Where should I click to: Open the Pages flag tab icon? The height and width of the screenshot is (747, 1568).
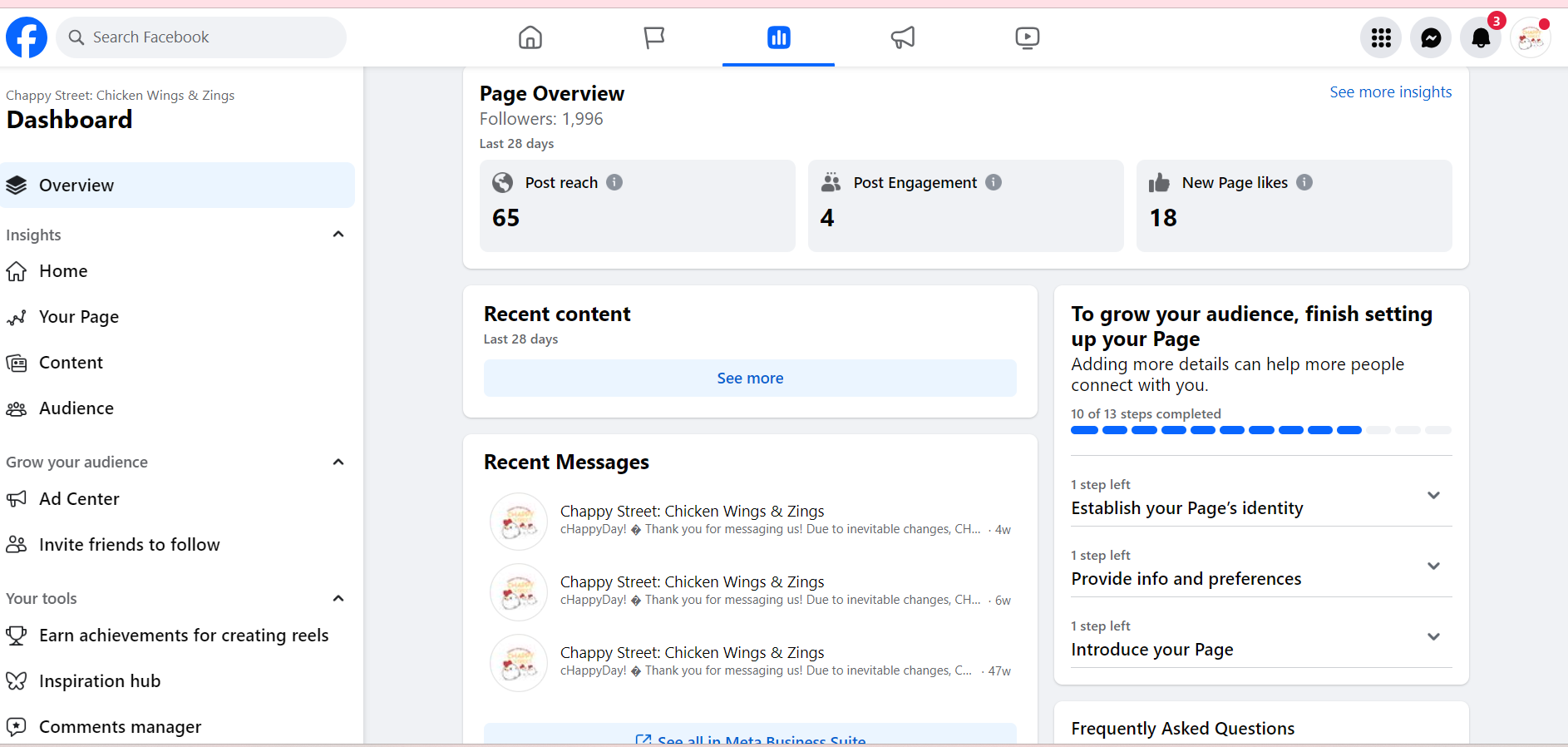(654, 37)
